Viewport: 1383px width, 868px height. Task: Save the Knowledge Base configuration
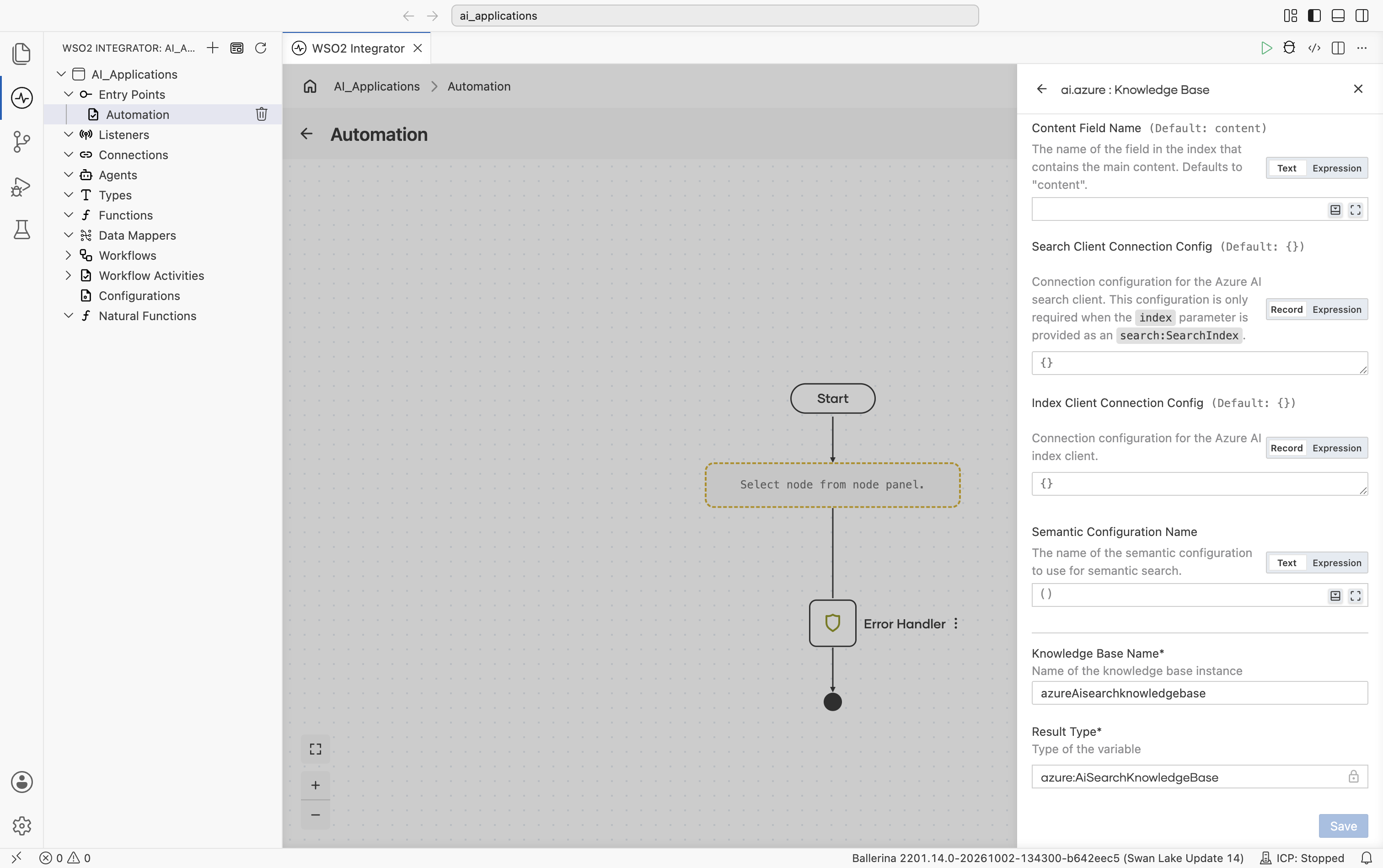pyautogui.click(x=1343, y=825)
